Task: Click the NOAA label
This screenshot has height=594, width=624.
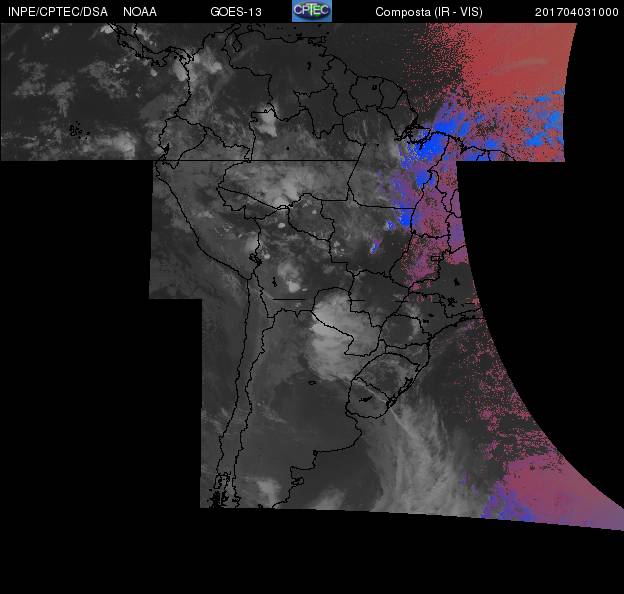Action: (140, 12)
